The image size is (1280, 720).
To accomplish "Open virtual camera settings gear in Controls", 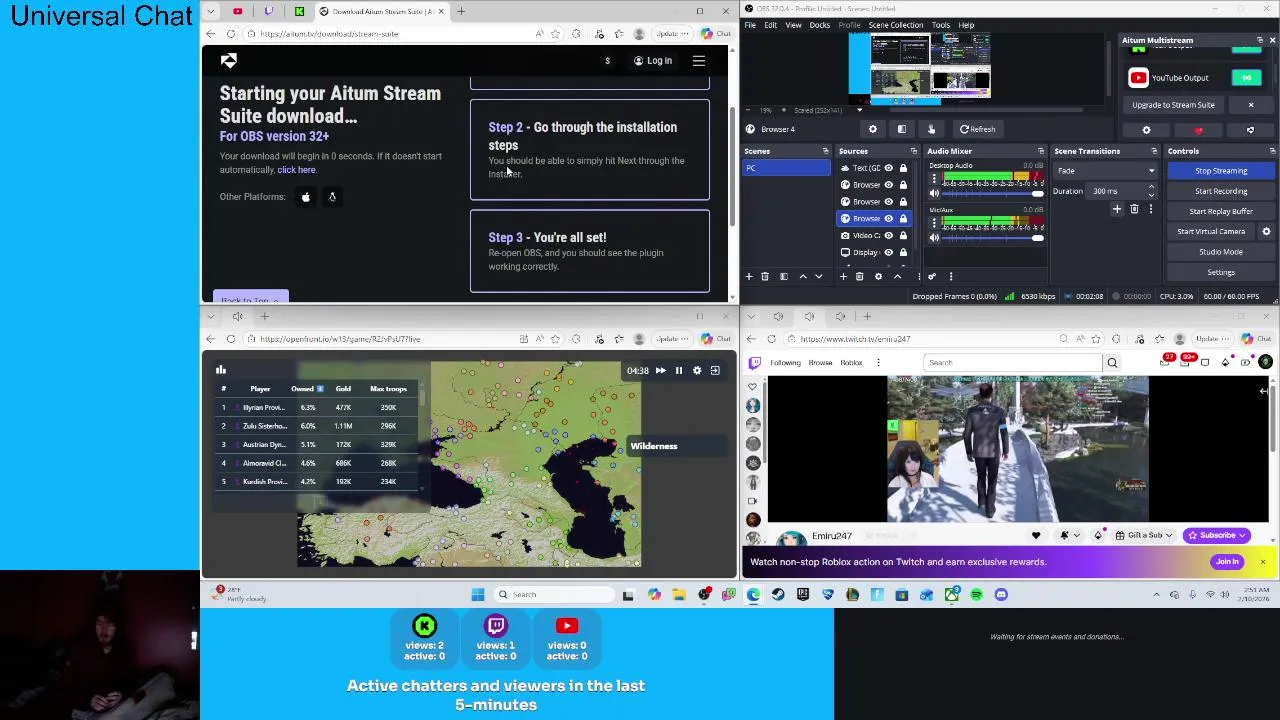I will [1266, 231].
